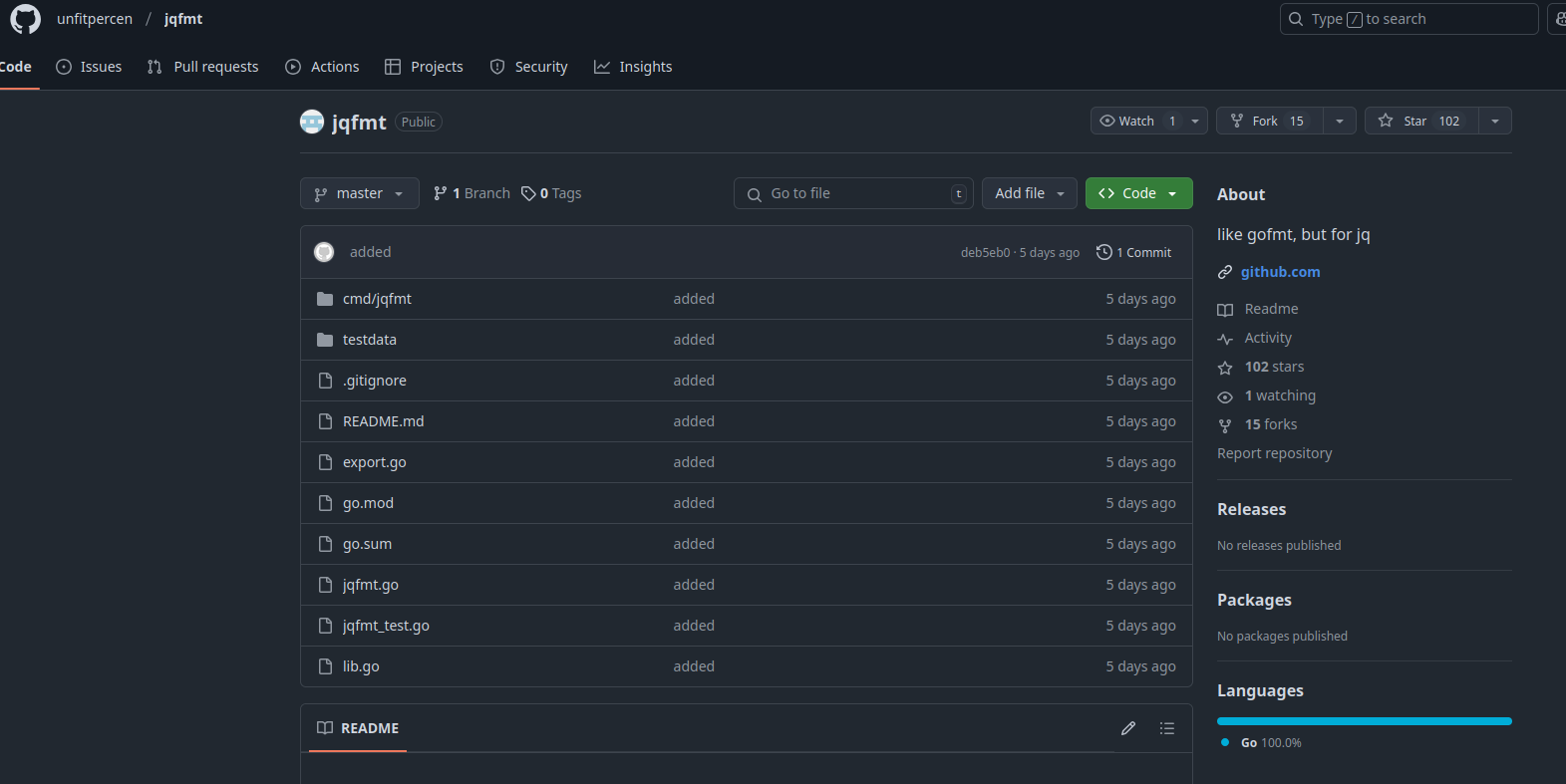1566x784 pixels.
Task: Open the testdata folder
Action: point(370,340)
